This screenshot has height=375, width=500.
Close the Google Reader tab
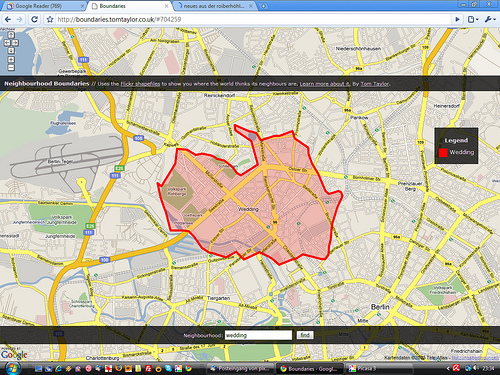(82, 6)
